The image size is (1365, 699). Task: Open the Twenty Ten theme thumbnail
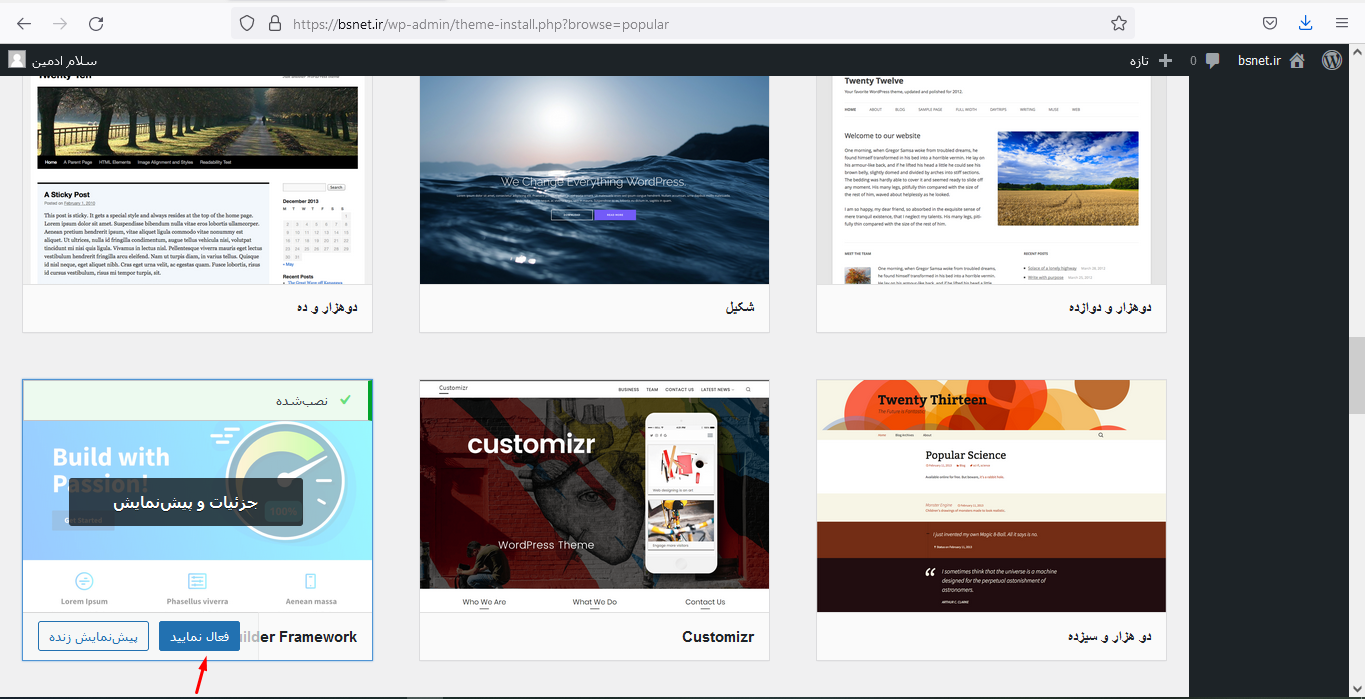coord(197,180)
